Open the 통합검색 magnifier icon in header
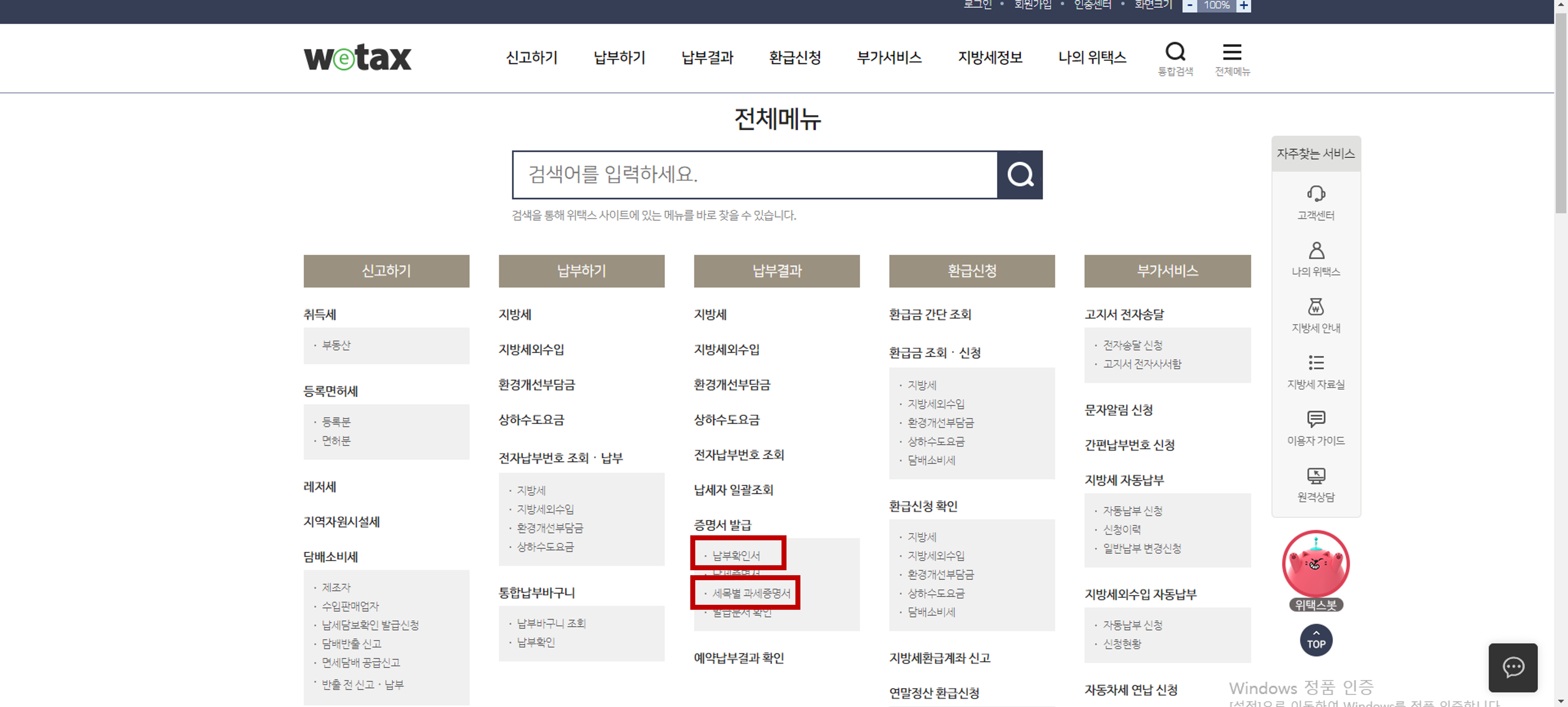The height and width of the screenshot is (707, 1568). [1175, 52]
